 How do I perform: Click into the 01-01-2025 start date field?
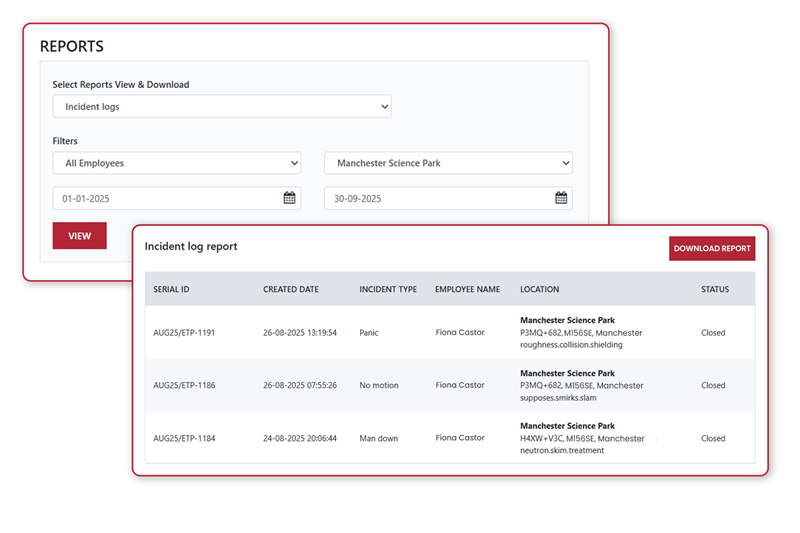click(x=165, y=198)
